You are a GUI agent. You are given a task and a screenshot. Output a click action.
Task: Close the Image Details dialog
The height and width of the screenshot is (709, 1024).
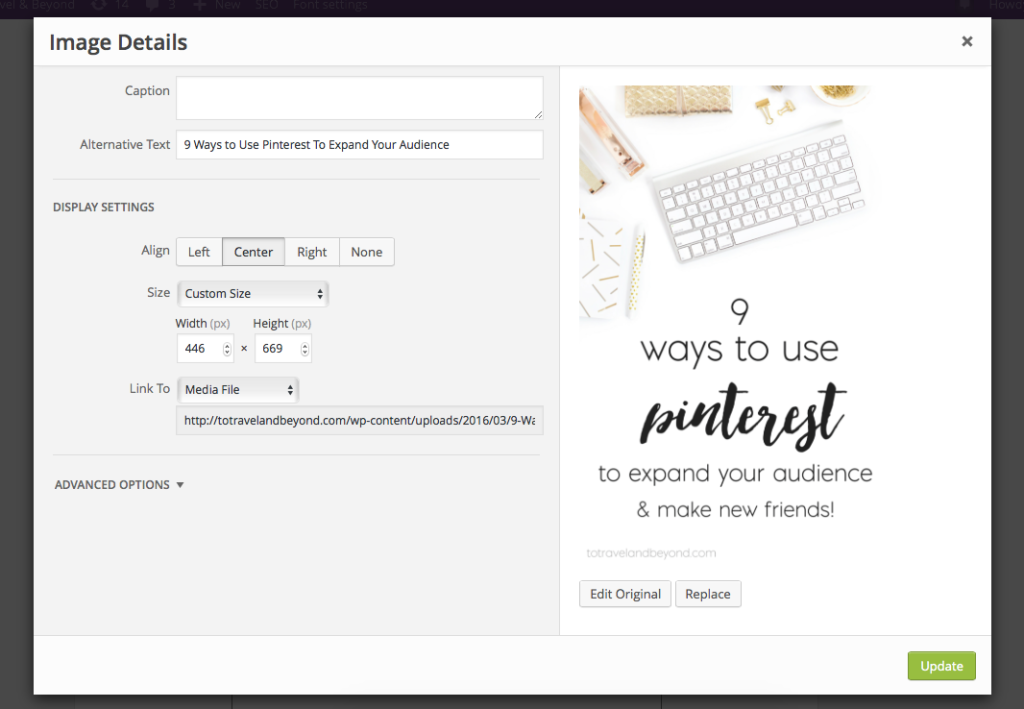coord(967,42)
